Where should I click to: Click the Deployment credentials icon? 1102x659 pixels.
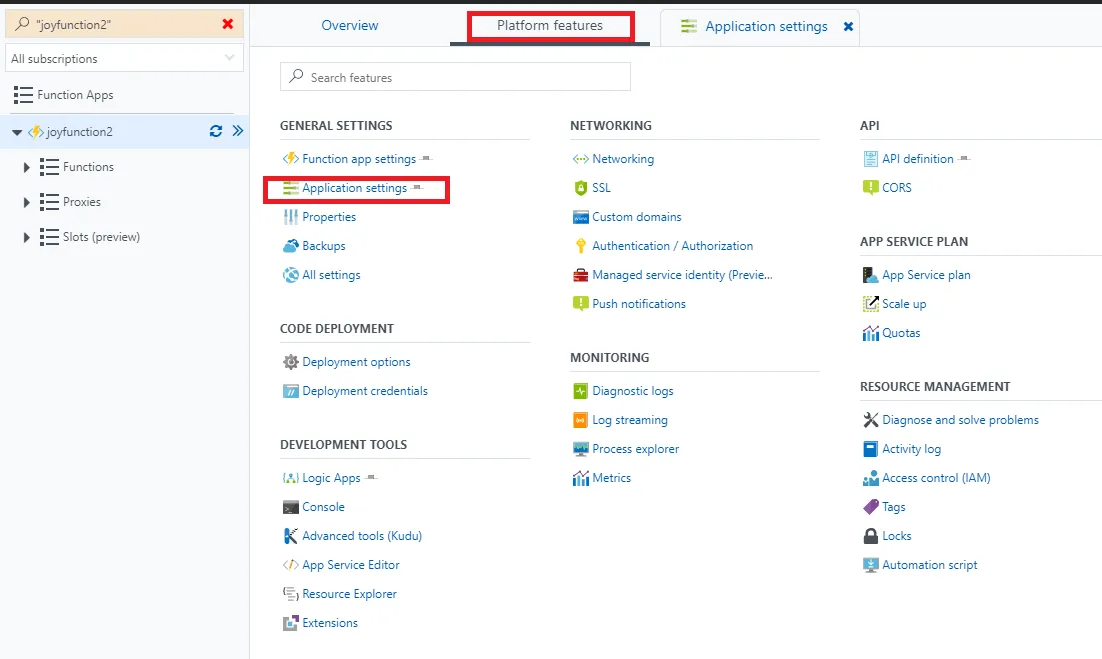[290, 391]
